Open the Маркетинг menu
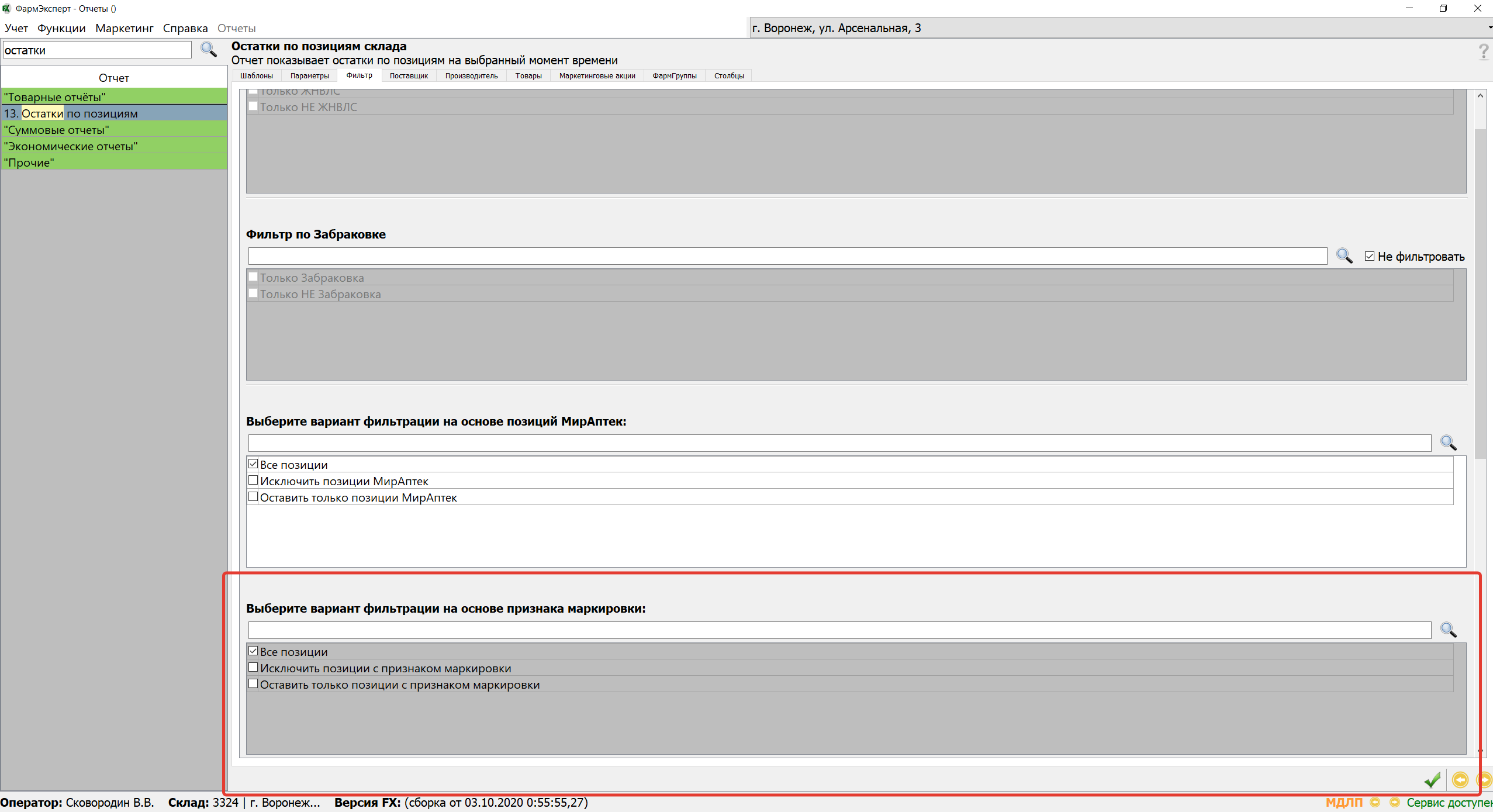1493x812 pixels. (x=124, y=28)
